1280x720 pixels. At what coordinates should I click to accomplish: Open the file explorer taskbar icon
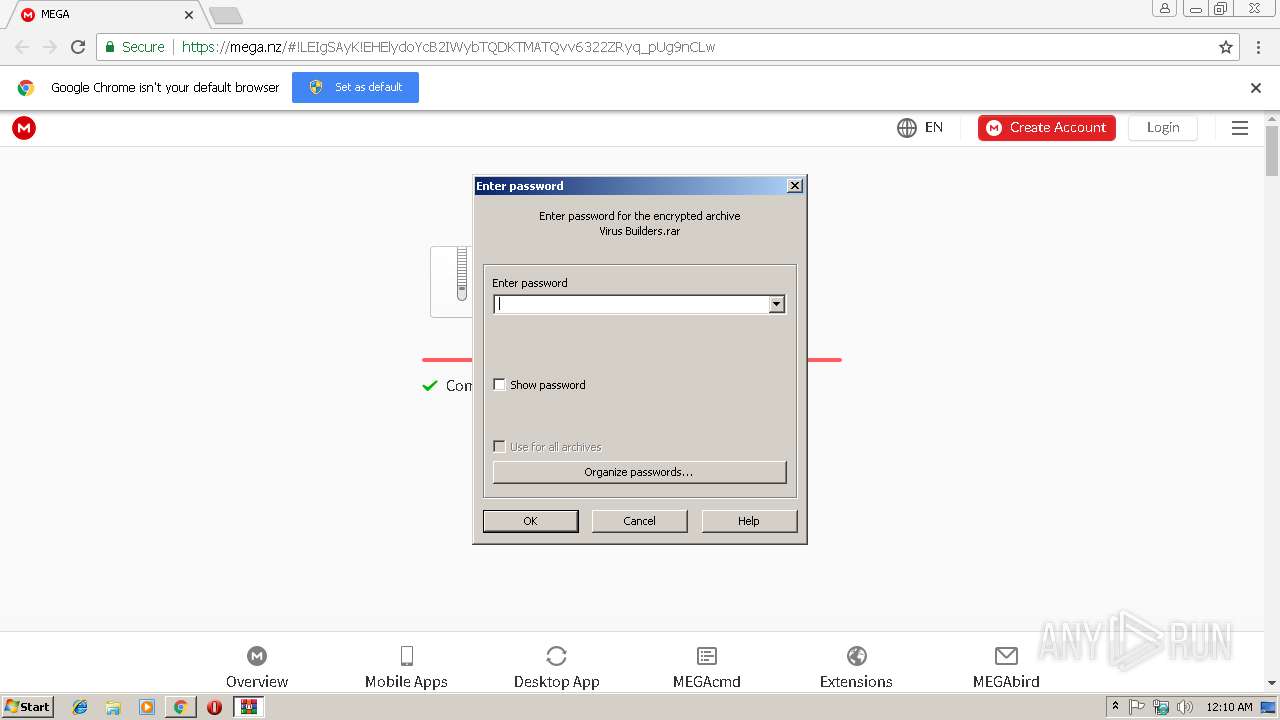(x=113, y=707)
